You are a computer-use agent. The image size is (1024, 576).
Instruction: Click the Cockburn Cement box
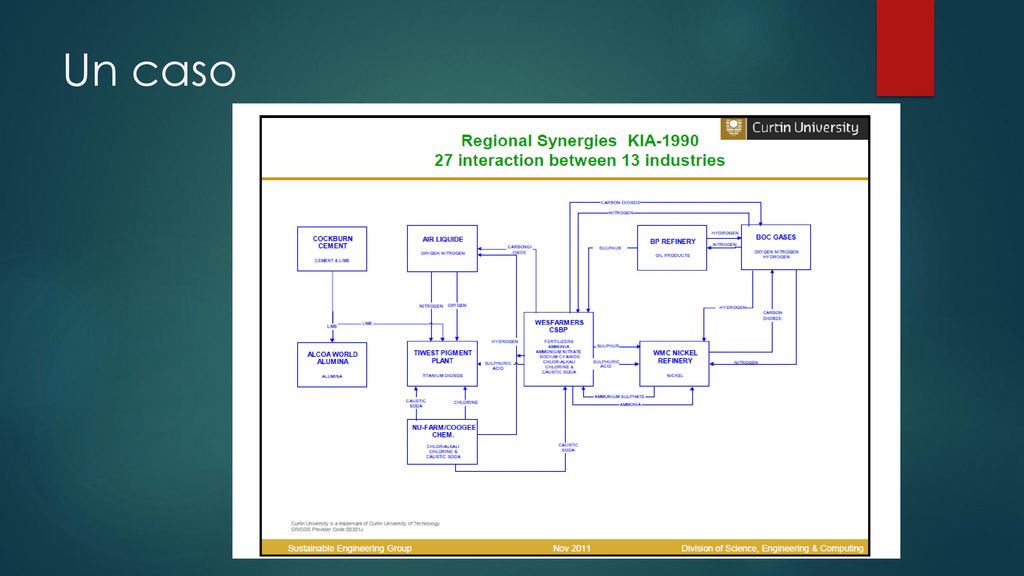pos(332,249)
